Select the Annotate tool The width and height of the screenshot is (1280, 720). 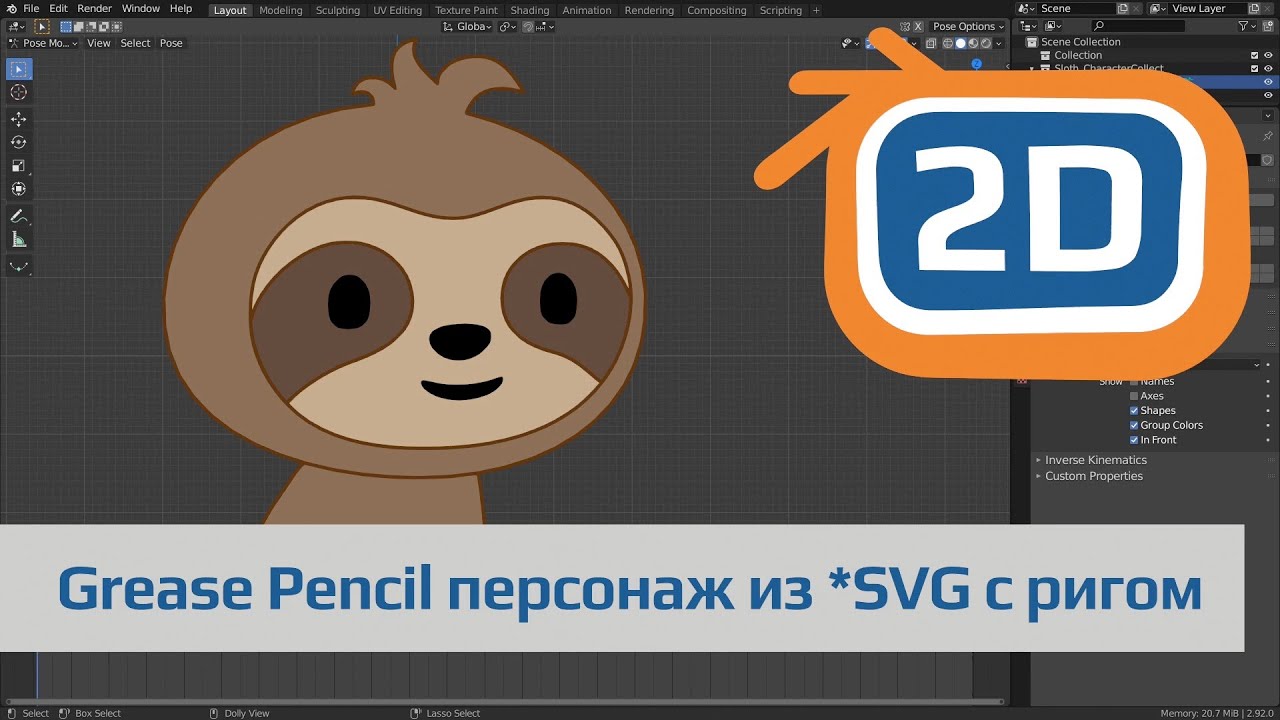18,216
